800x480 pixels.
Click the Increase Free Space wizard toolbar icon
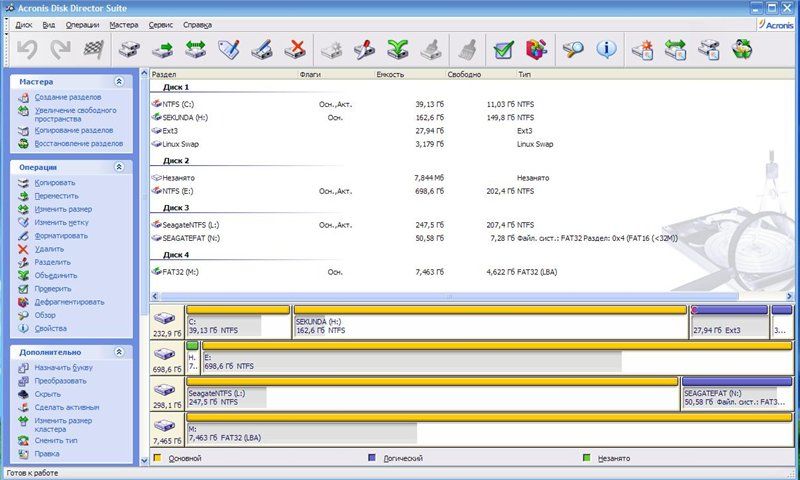tap(676, 49)
